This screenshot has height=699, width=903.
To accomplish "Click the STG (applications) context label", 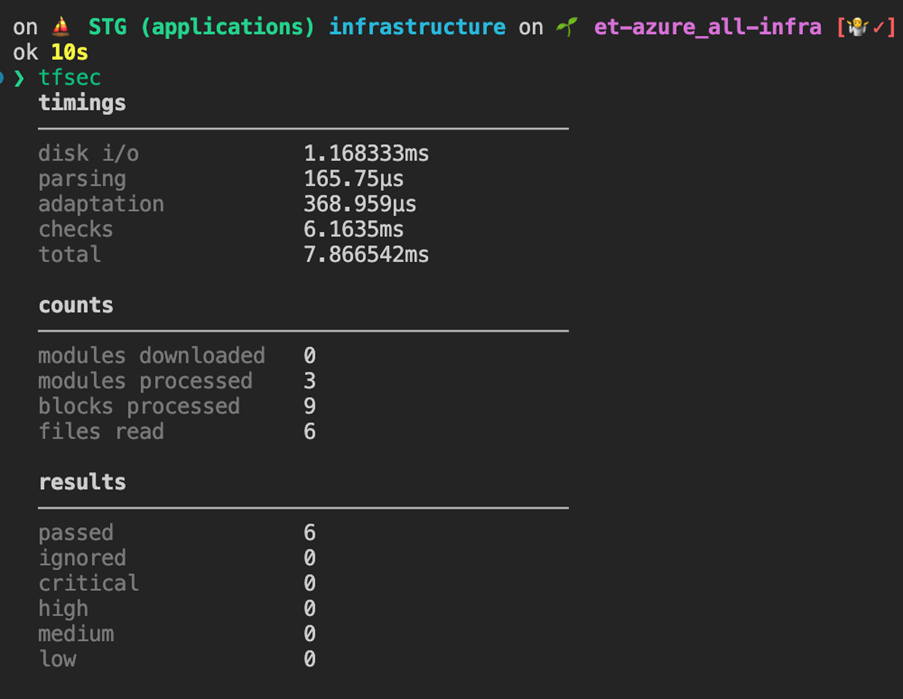I will (201, 27).
